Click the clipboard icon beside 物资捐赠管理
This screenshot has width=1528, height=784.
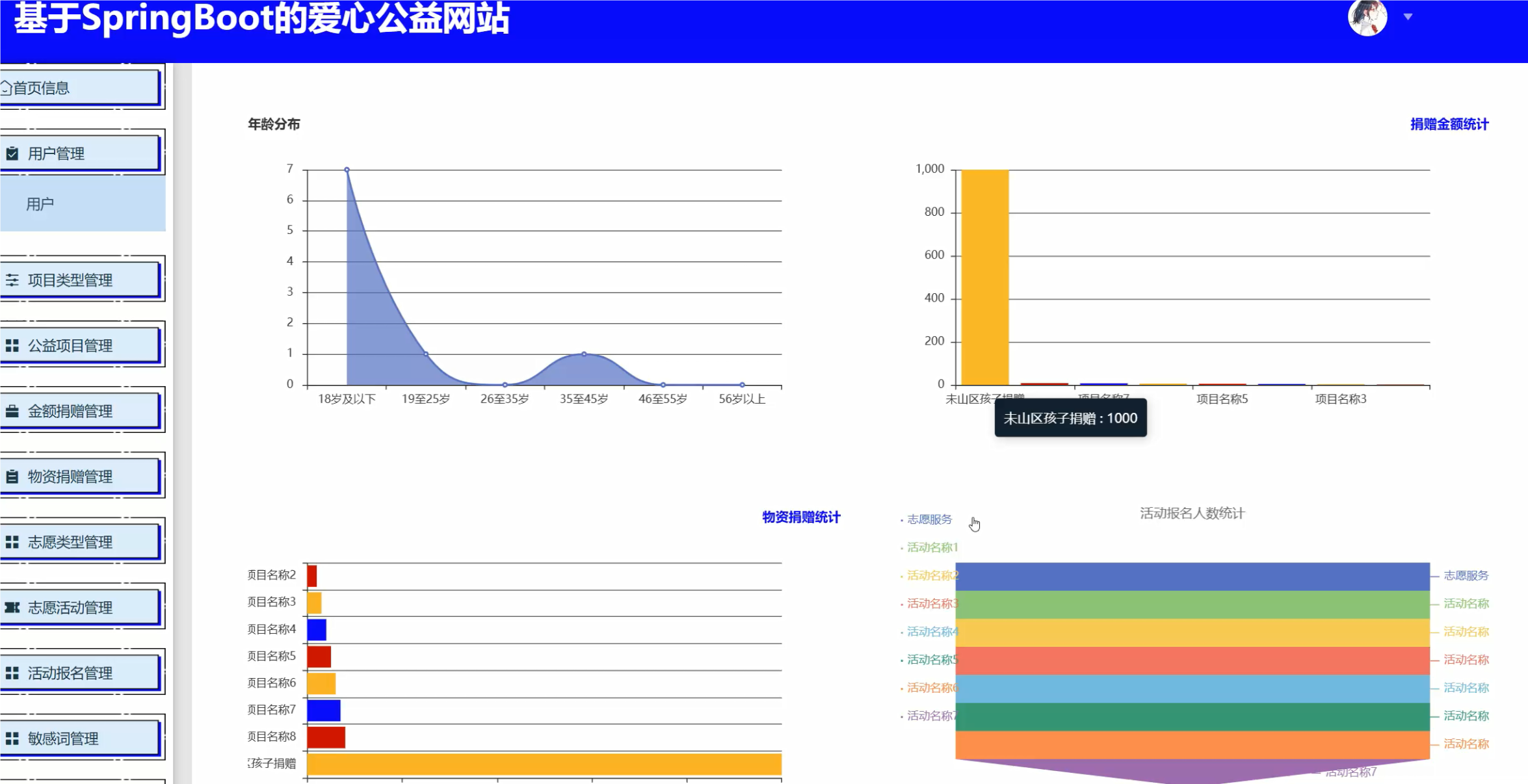[12, 477]
